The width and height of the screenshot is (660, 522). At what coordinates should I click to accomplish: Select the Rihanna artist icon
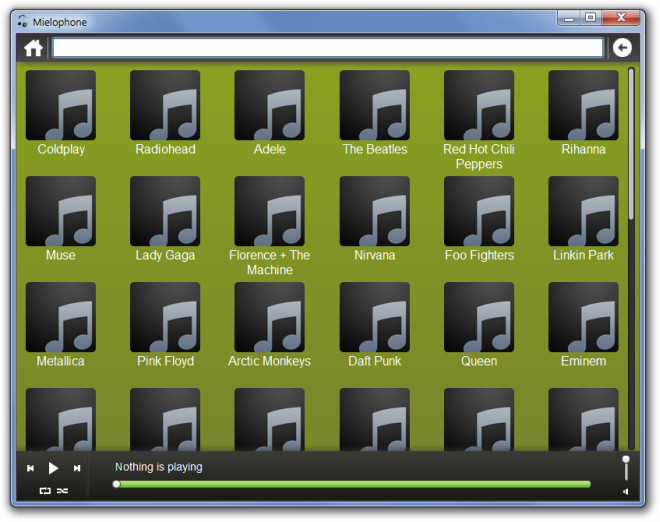(583, 105)
